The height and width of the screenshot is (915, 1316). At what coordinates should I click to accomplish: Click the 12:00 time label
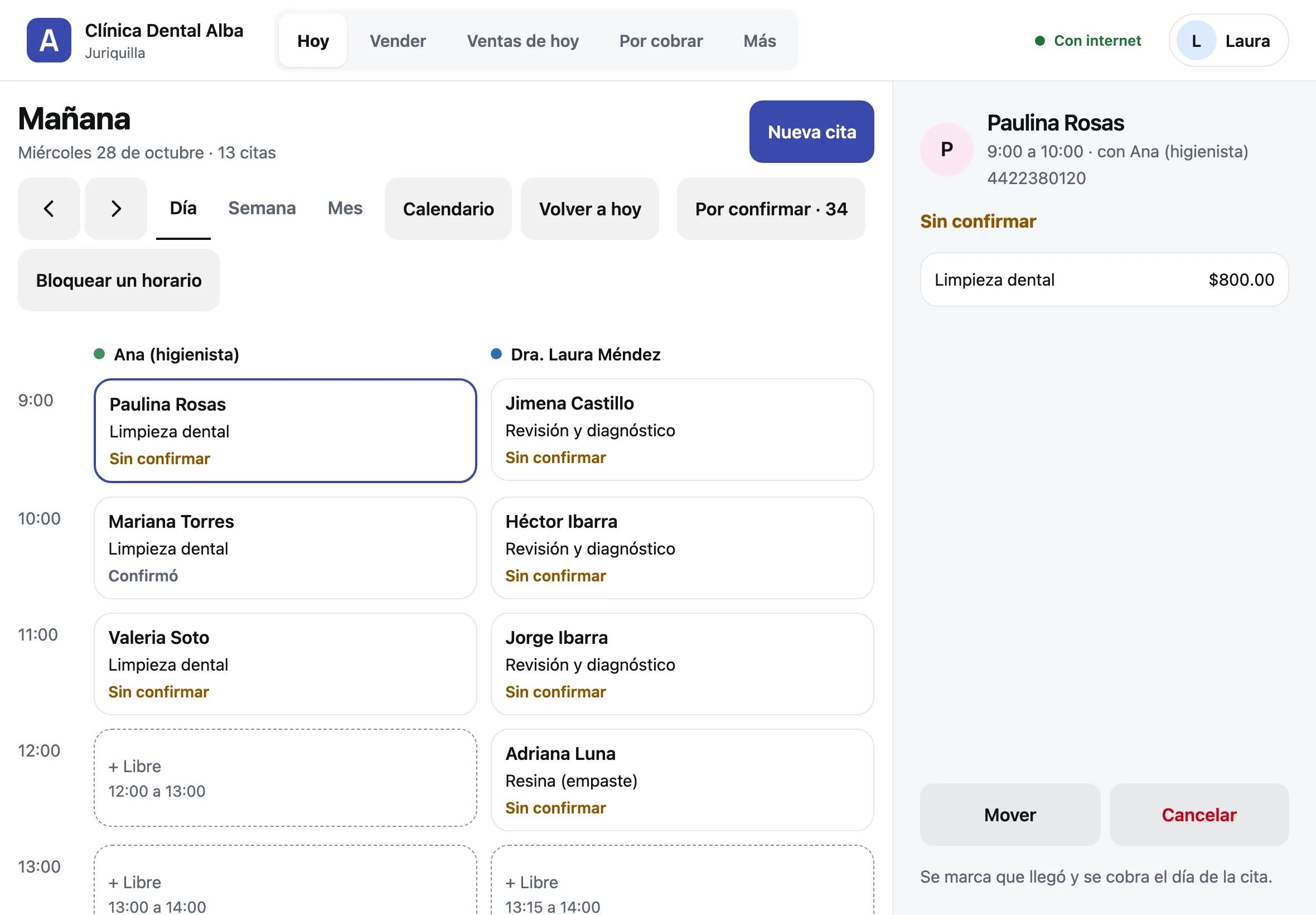pyautogui.click(x=39, y=750)
